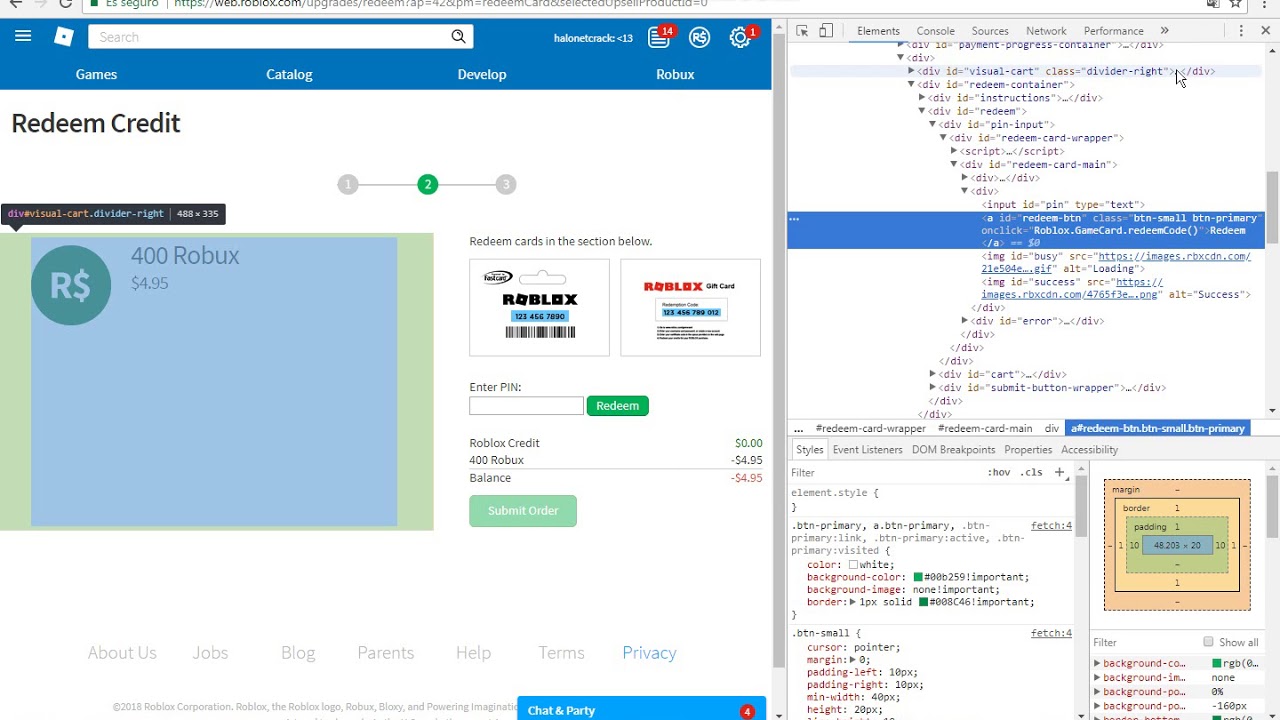Open the Event Listeners pane tab
1280x720 pixels.
pos(867,450)
